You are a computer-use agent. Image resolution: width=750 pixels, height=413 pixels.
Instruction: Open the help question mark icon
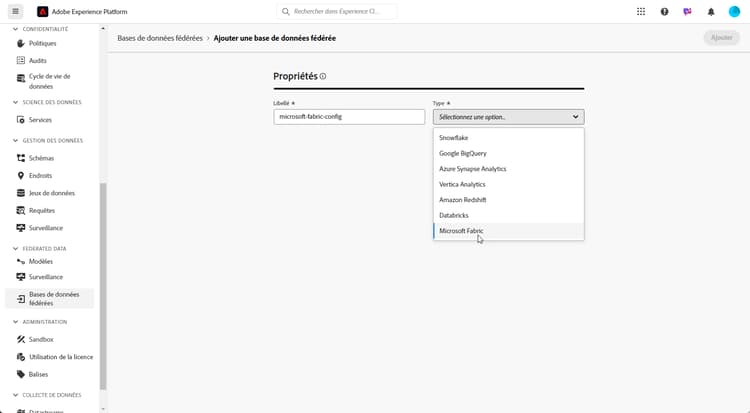(665, 12)
